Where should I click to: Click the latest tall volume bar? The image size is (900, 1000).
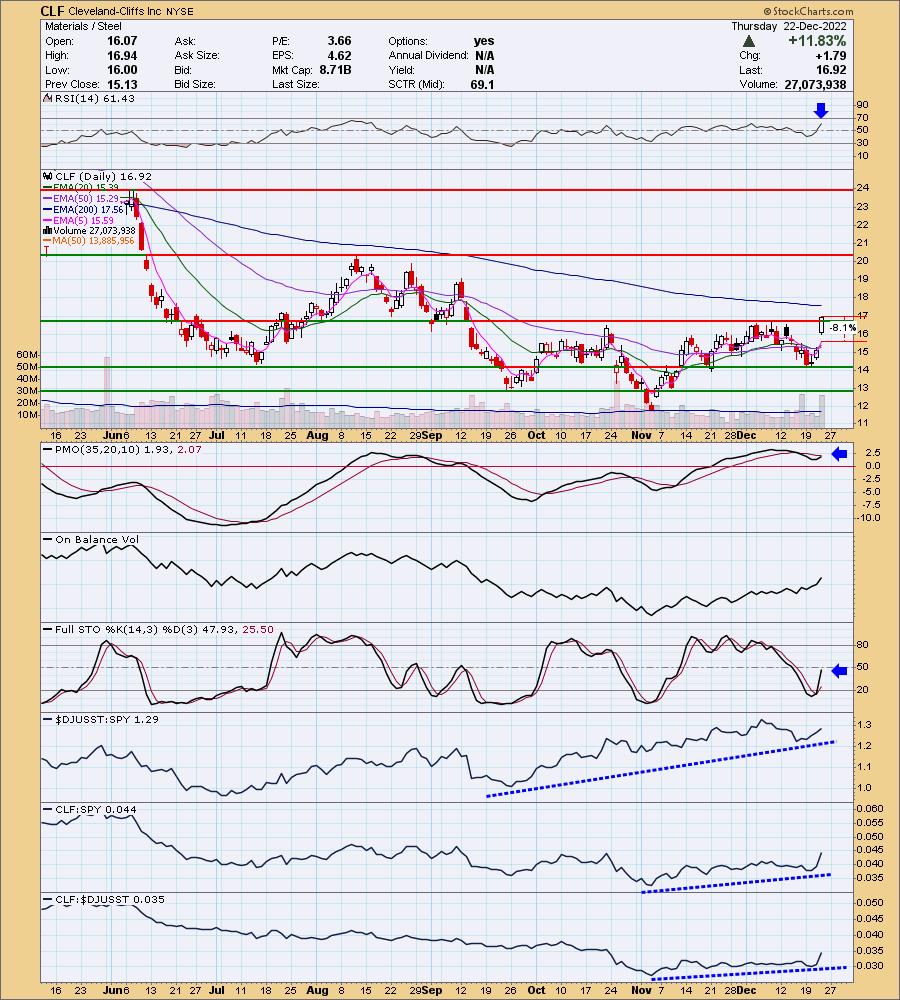[822, 411]
